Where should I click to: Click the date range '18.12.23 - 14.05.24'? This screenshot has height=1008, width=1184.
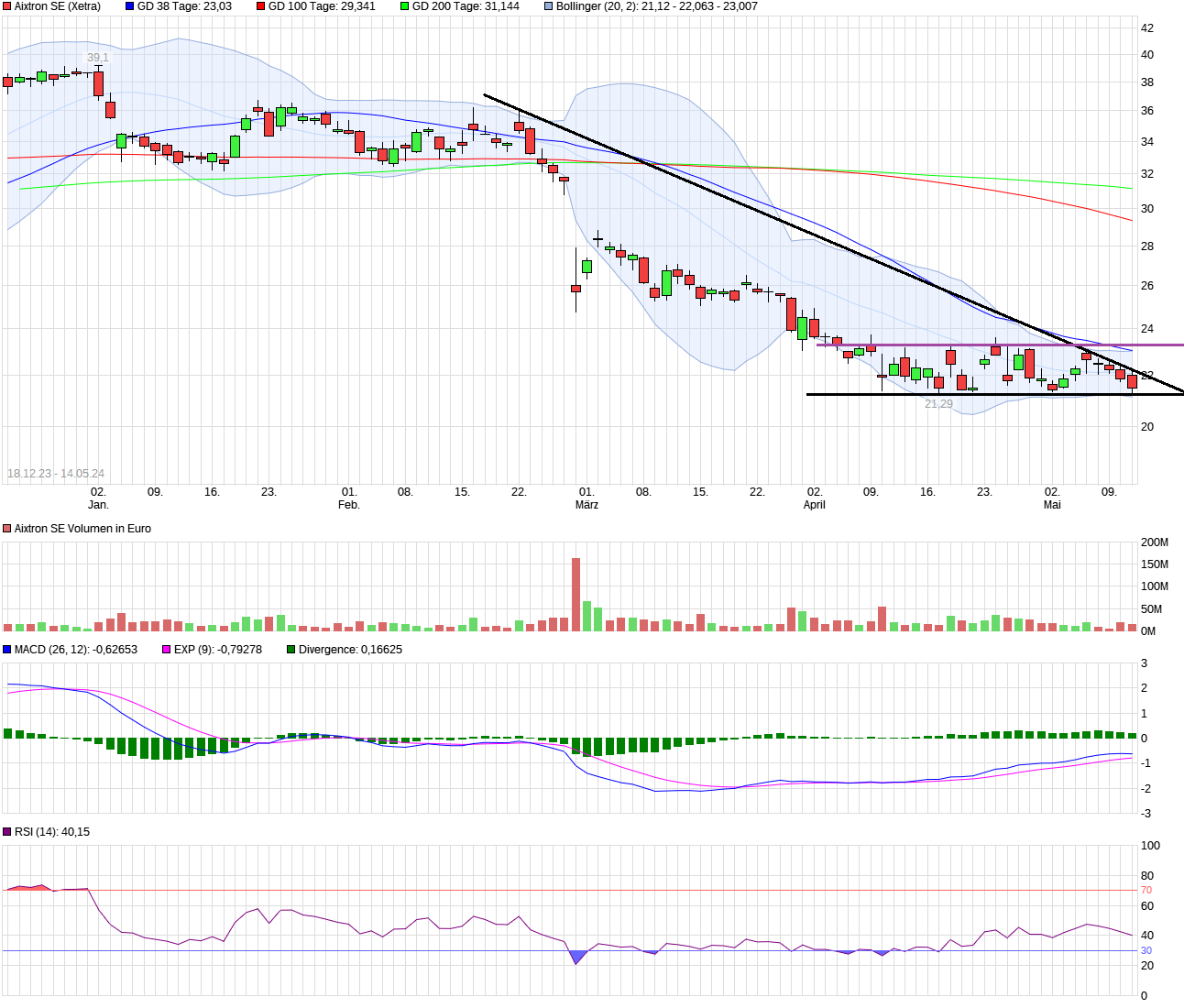[x=56, y=474]
